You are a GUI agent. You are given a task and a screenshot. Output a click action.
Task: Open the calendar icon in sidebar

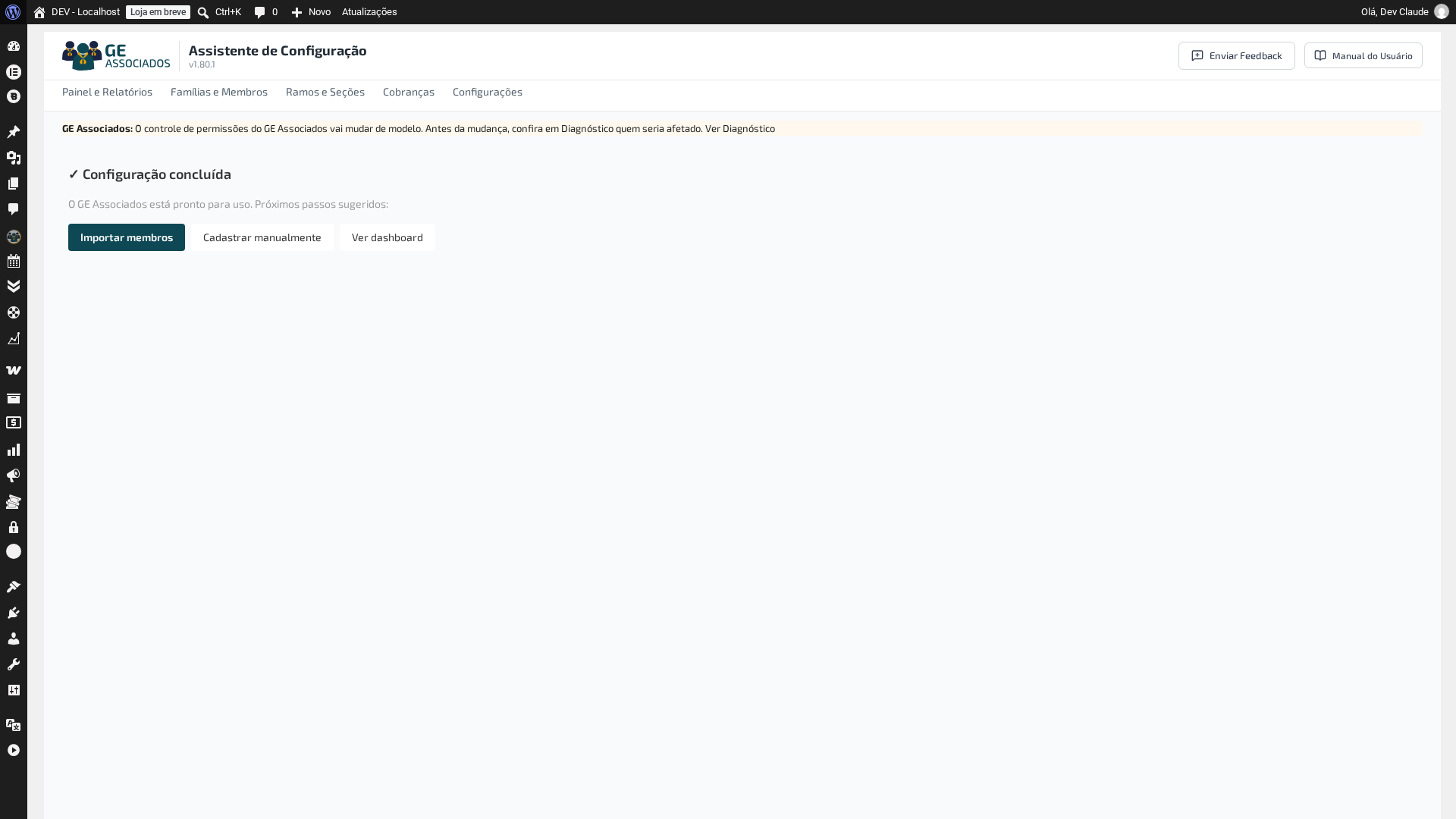click(14, 262)
